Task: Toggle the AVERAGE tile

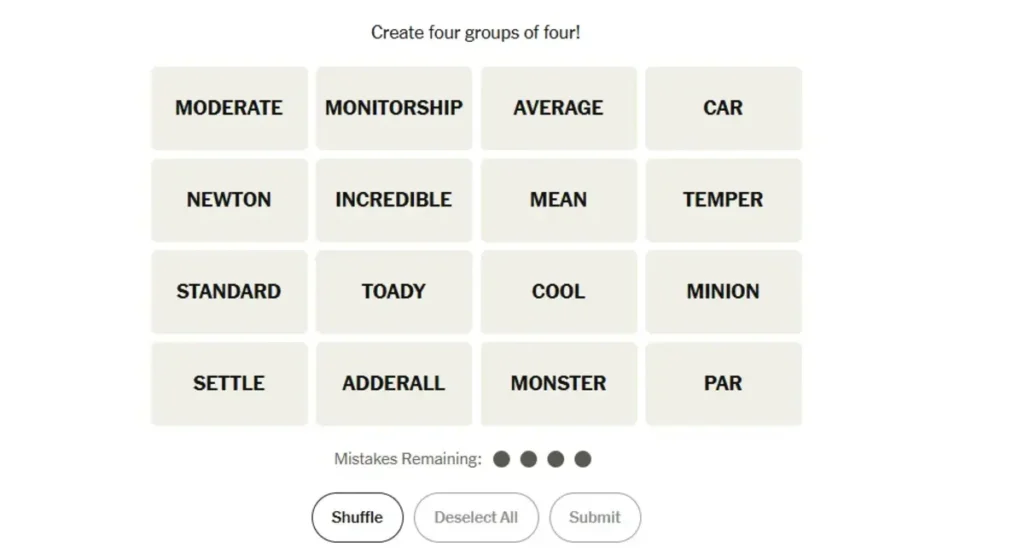Action: pyautogui.click(x=558, y=108)
